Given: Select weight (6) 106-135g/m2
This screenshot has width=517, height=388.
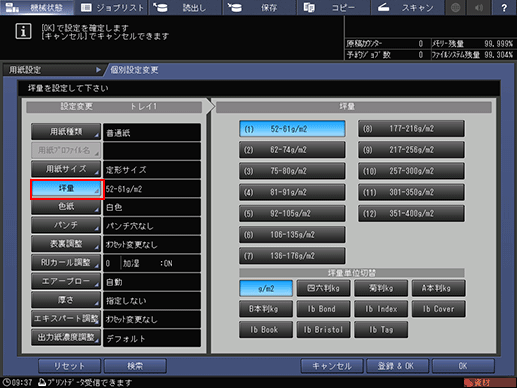Looking at the screenshot, I should coord(292,234).
